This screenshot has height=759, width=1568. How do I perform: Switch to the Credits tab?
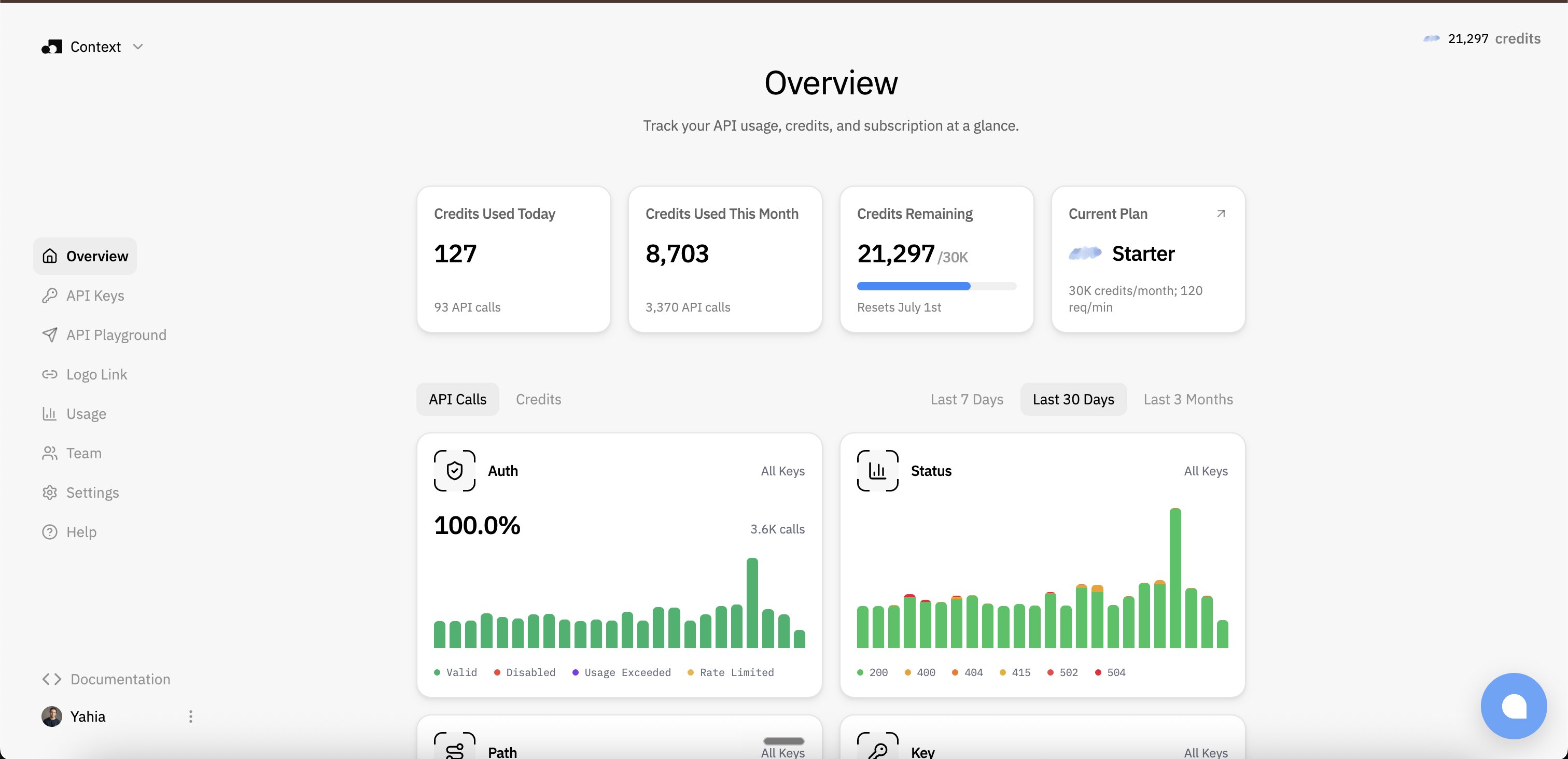539,399
